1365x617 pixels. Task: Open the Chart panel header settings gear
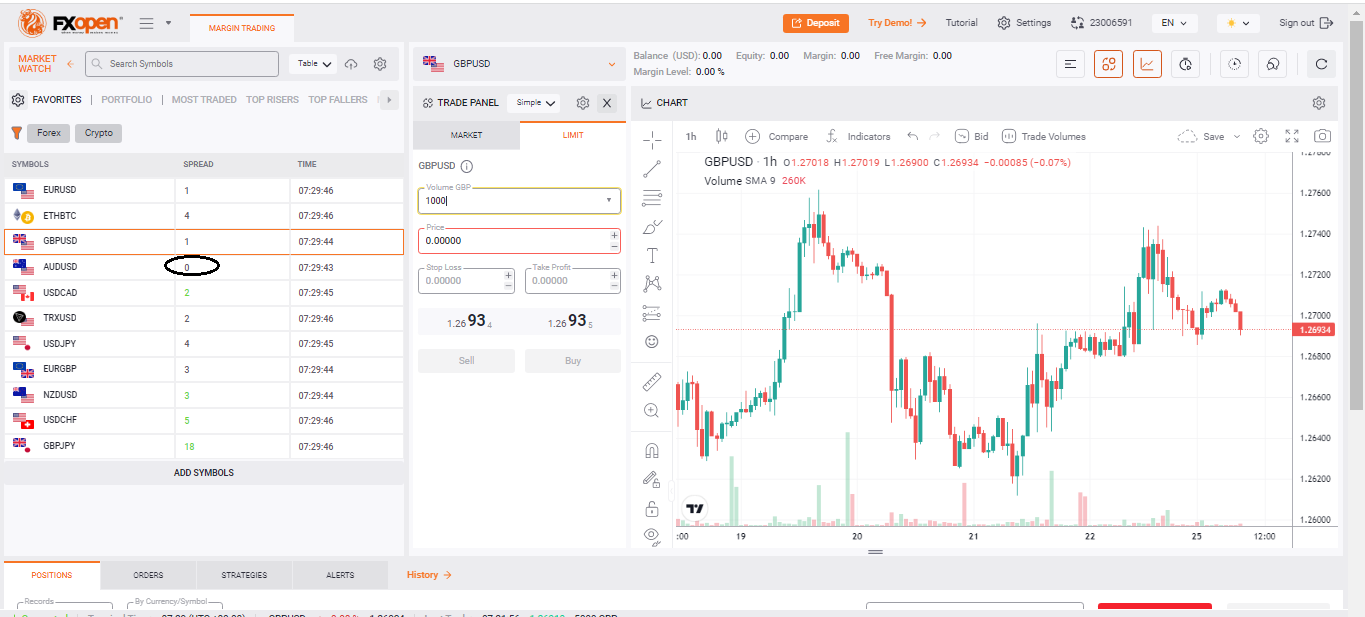point(1319,103)
